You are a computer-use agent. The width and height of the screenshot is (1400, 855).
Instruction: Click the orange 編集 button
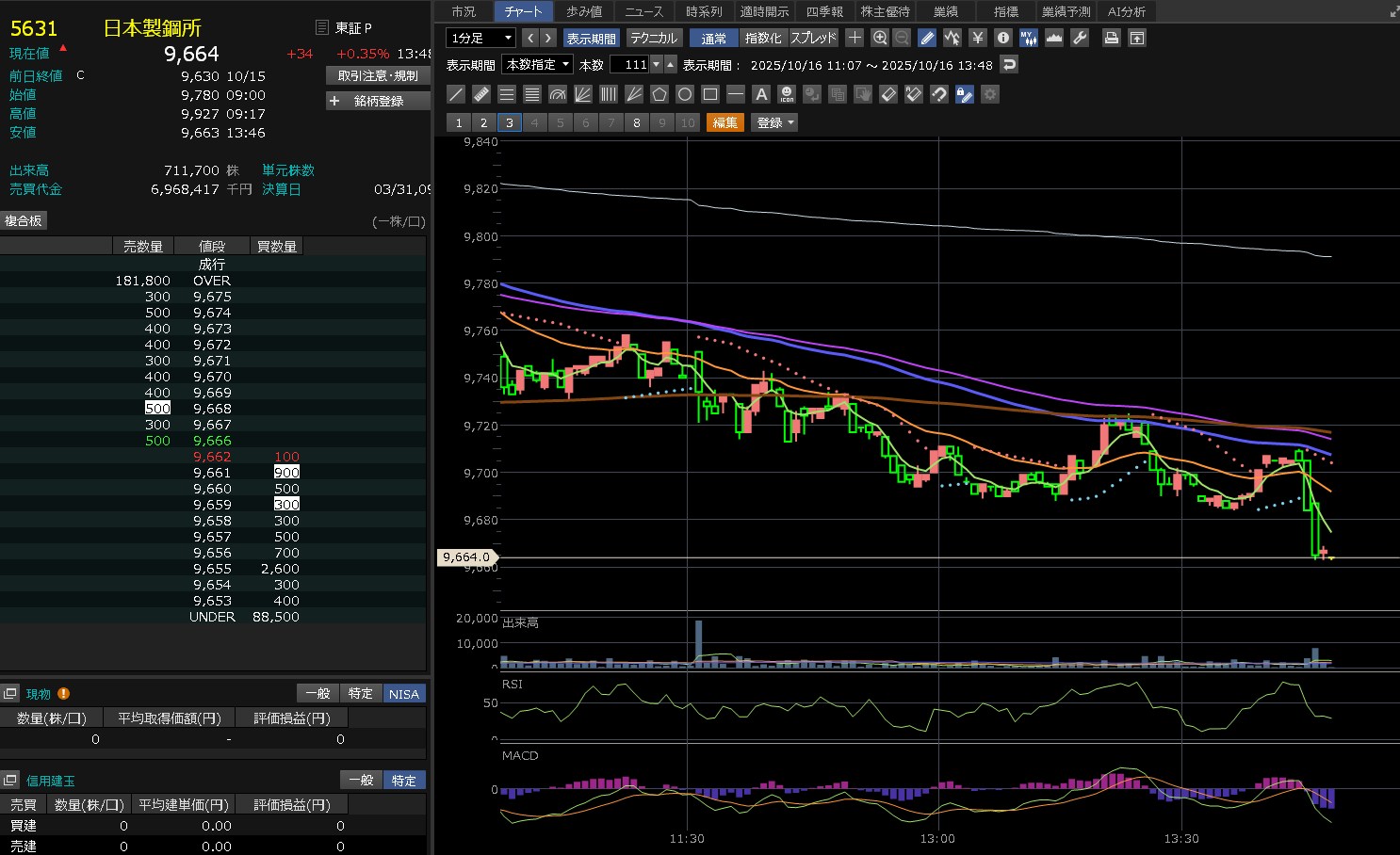click(x=724, y=122)
